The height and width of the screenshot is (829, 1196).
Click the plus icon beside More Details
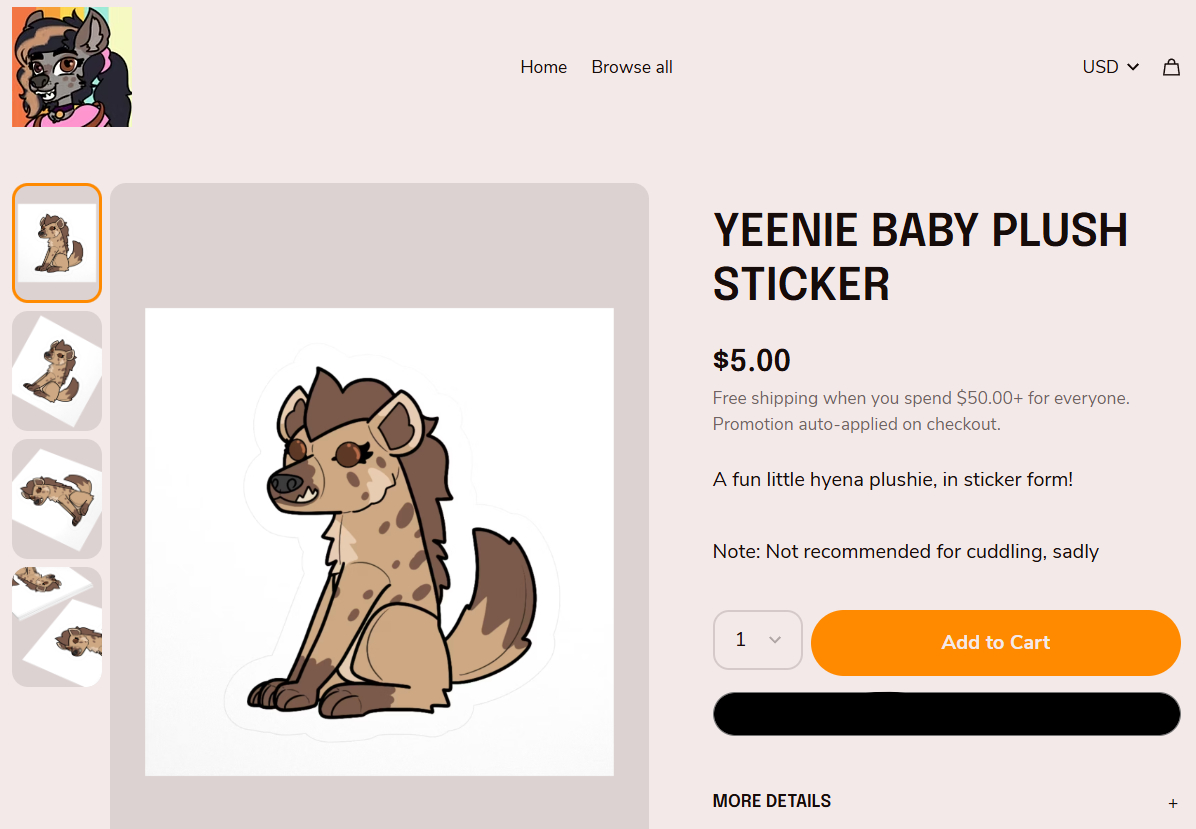(x=1172, y=803)
